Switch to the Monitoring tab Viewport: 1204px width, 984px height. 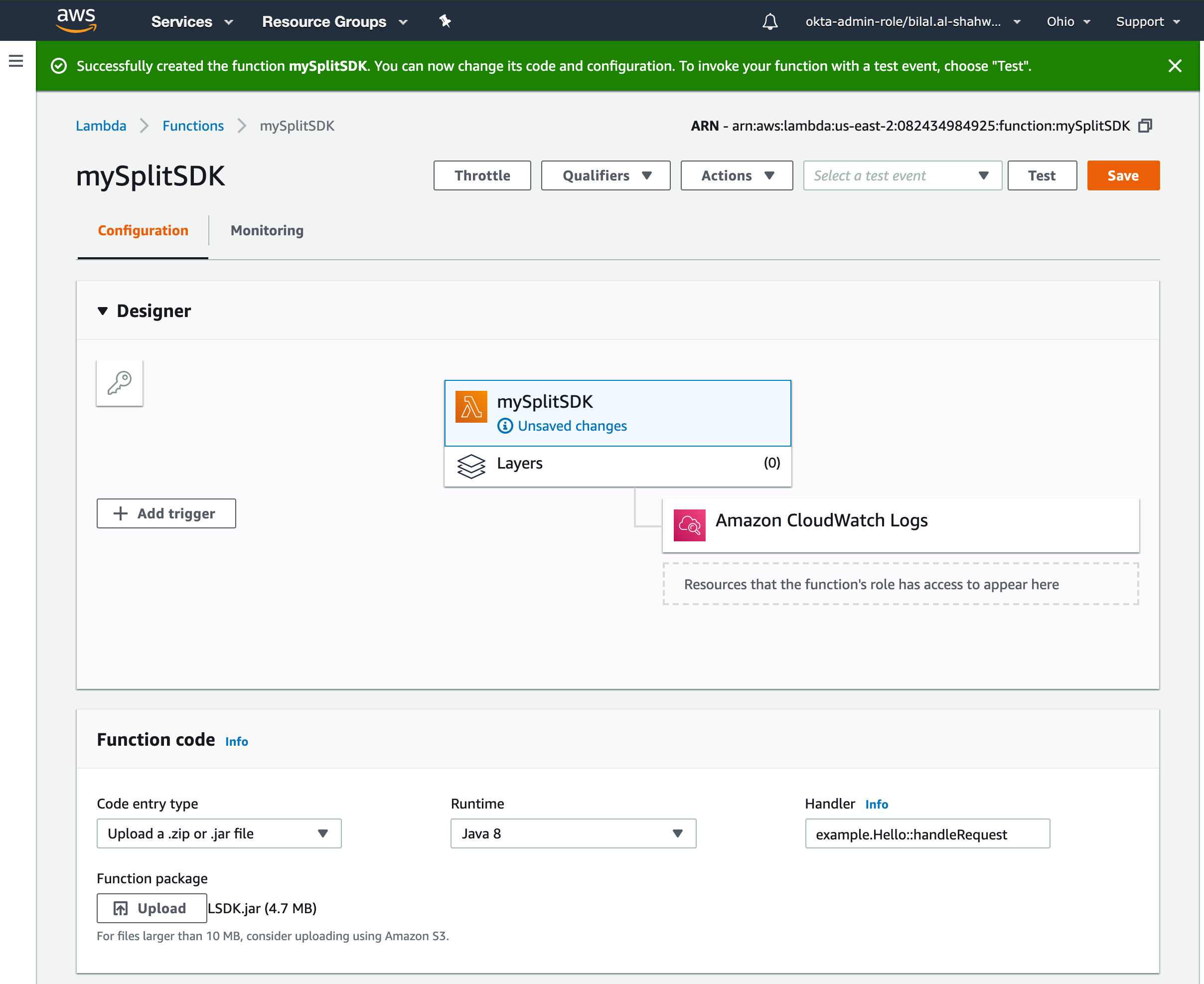click(267, 231)
